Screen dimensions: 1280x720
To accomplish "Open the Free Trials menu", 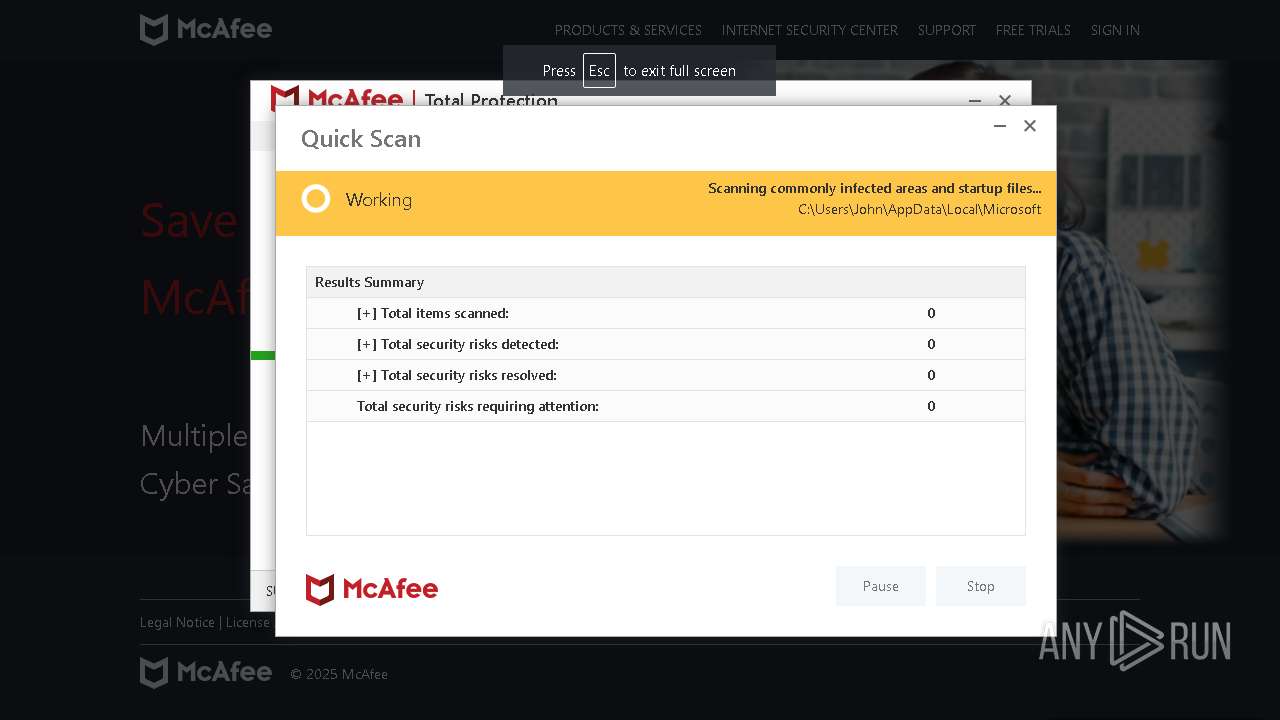I will point(1033,30).
